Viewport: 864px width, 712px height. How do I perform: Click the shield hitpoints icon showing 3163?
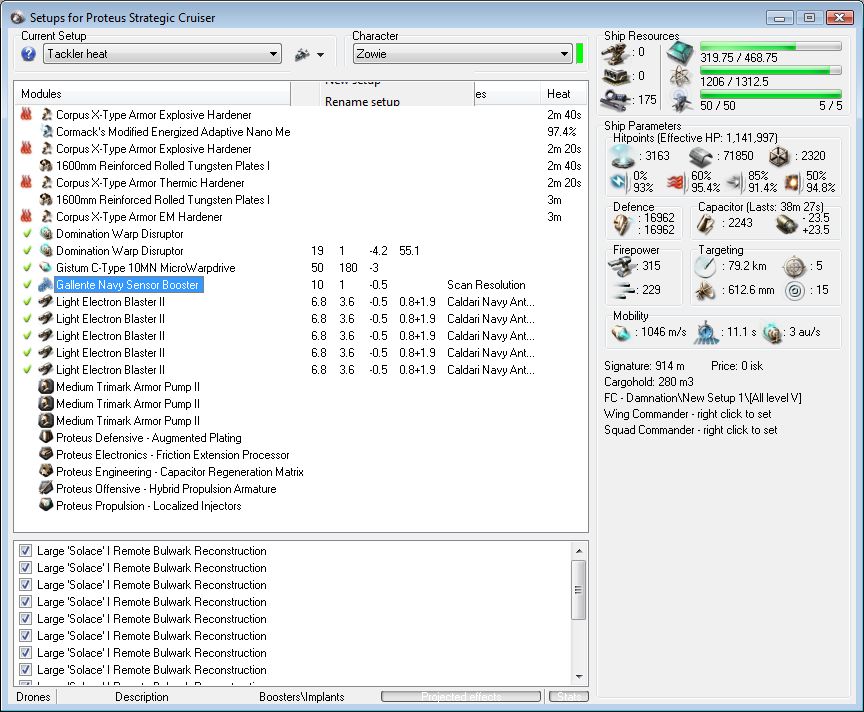point(623,157)
